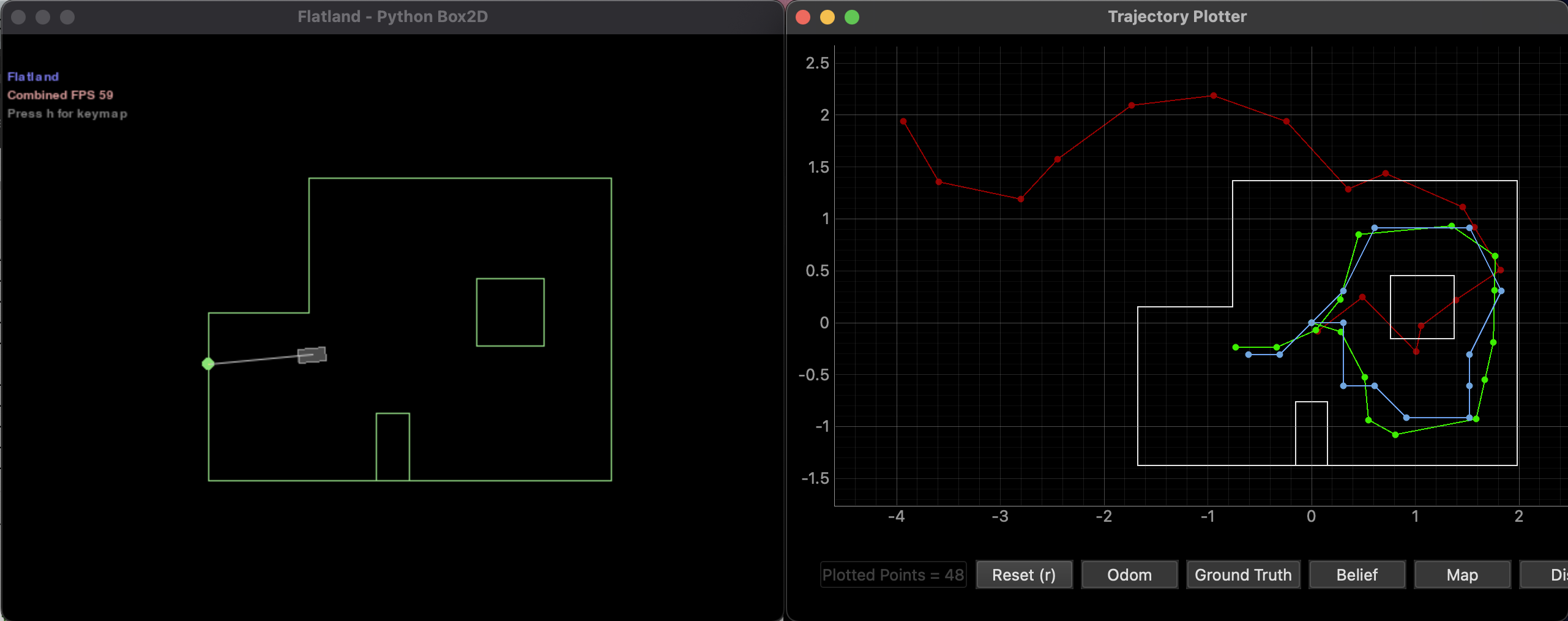Click the Flatland - Python Box2D title bar
The width and height of the screenshot is (1568, 621).
[392, 17]
